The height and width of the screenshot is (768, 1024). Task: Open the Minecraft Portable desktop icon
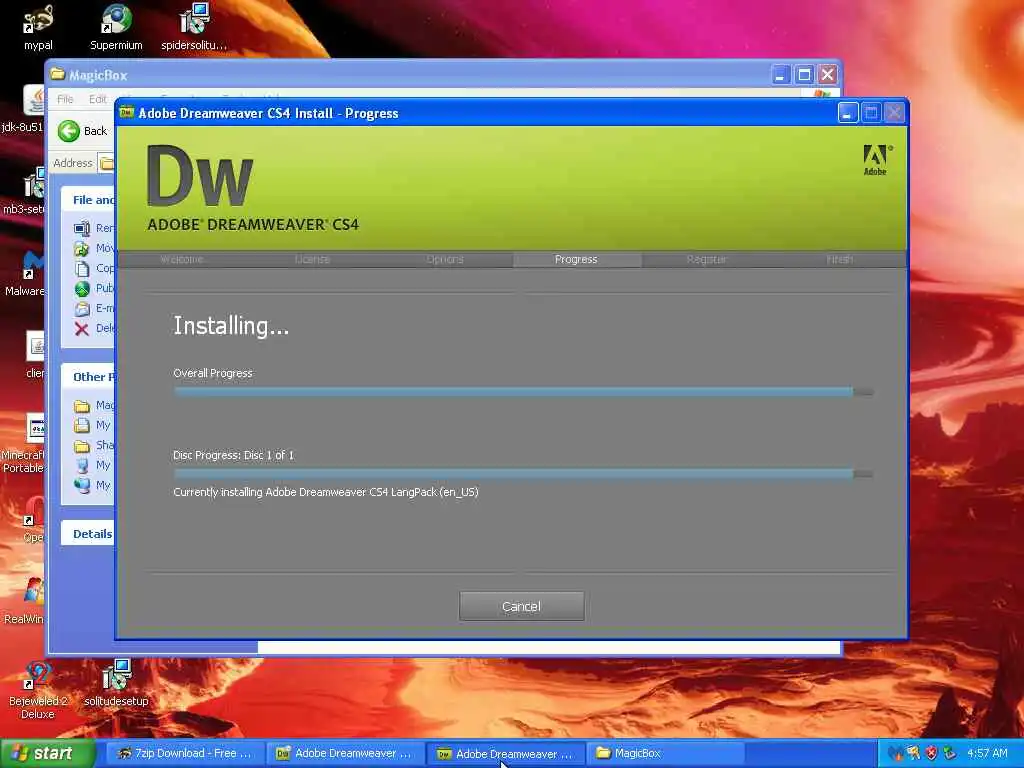click(x=25, y=443)
